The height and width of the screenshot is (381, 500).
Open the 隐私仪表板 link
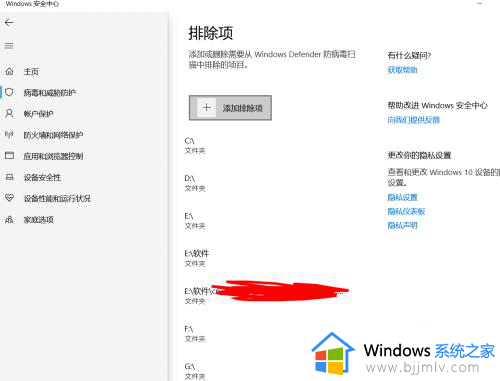406,211
